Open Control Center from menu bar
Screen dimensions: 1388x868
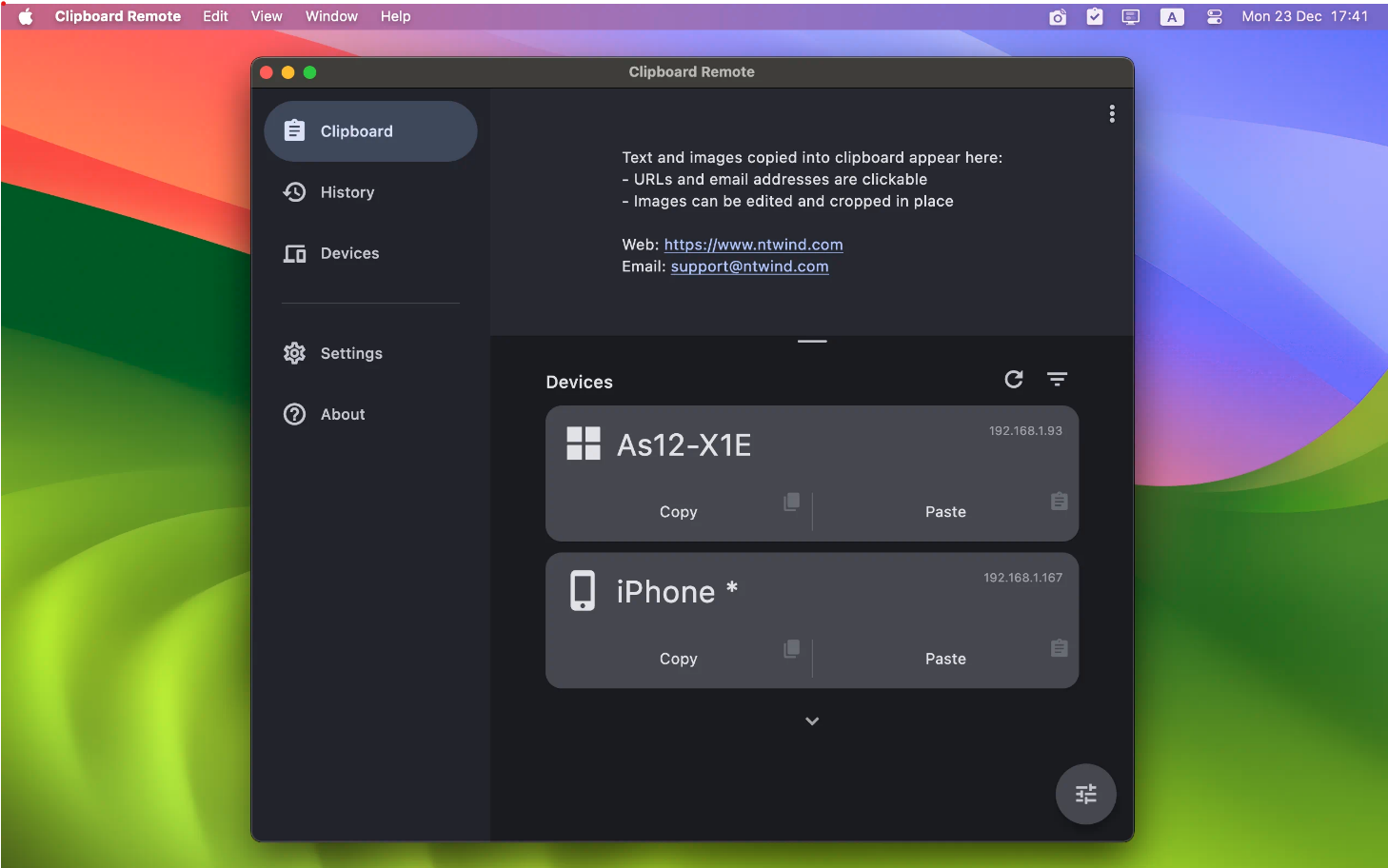click(1214, 17)
